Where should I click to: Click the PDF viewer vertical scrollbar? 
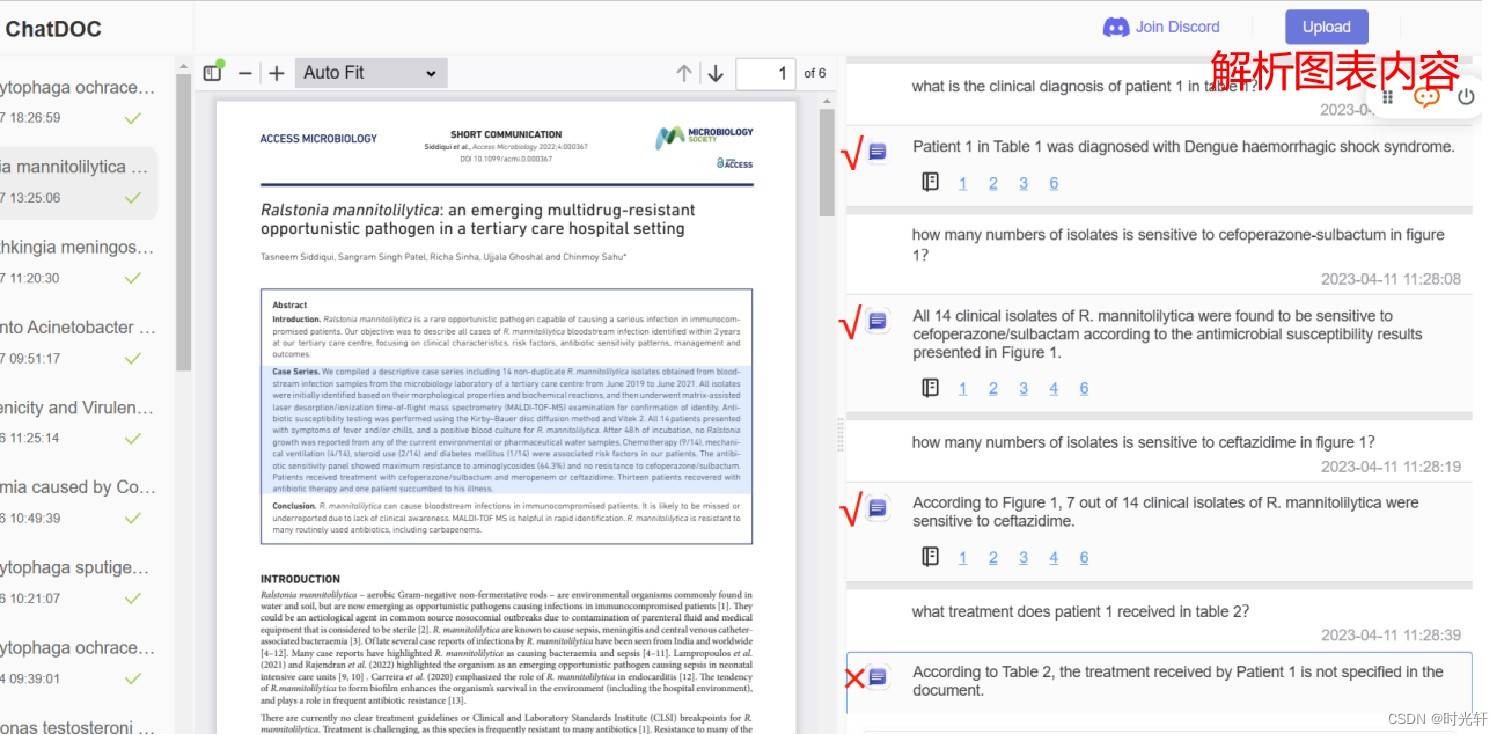(827, 162)
